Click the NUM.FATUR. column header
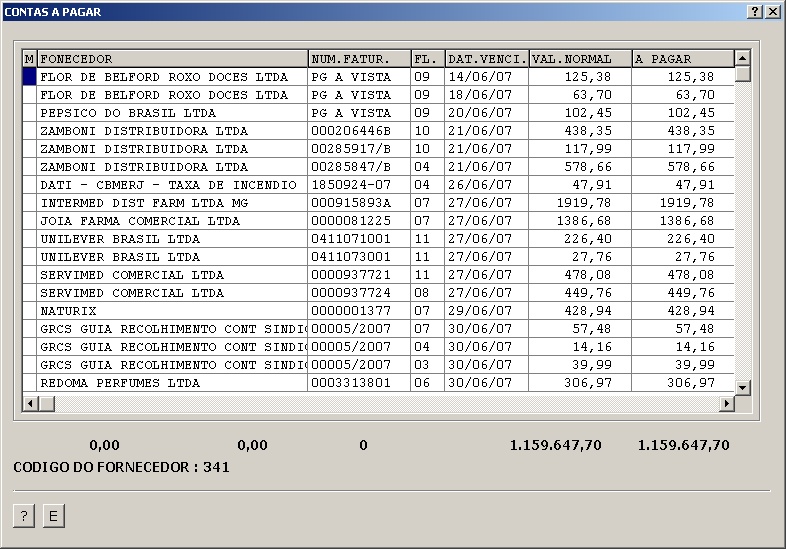Viewport: 786px width, 549px height. [x=359, y=59]
